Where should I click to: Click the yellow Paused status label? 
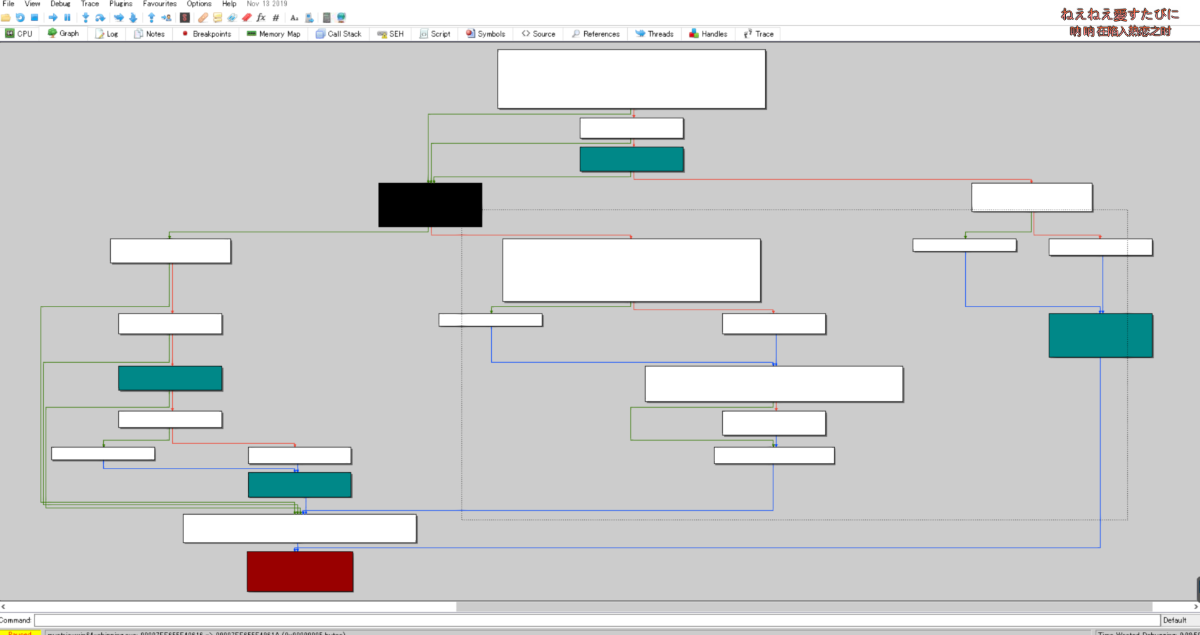(20, 632)
